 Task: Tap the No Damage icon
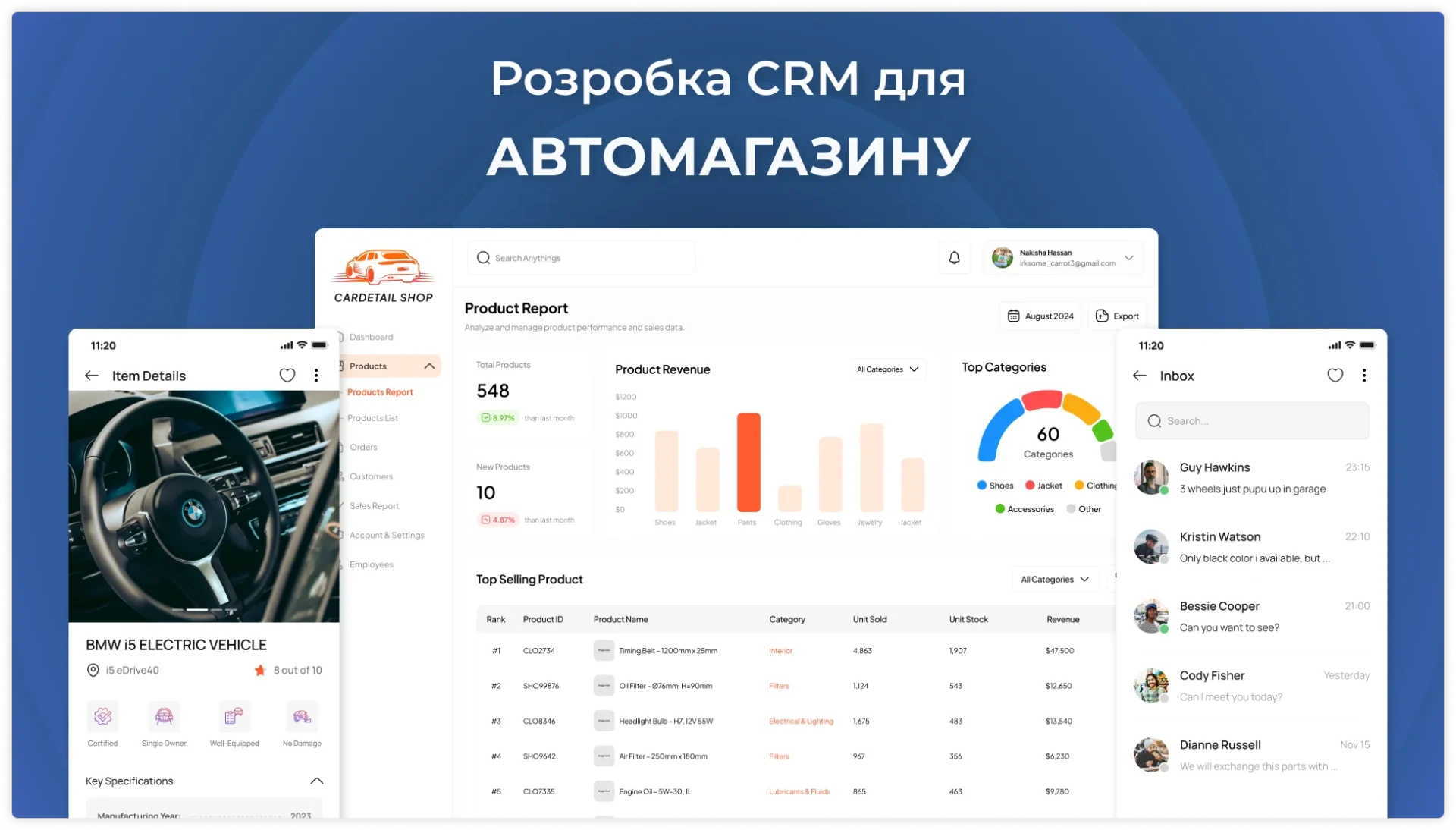click(x=302, y=716)
